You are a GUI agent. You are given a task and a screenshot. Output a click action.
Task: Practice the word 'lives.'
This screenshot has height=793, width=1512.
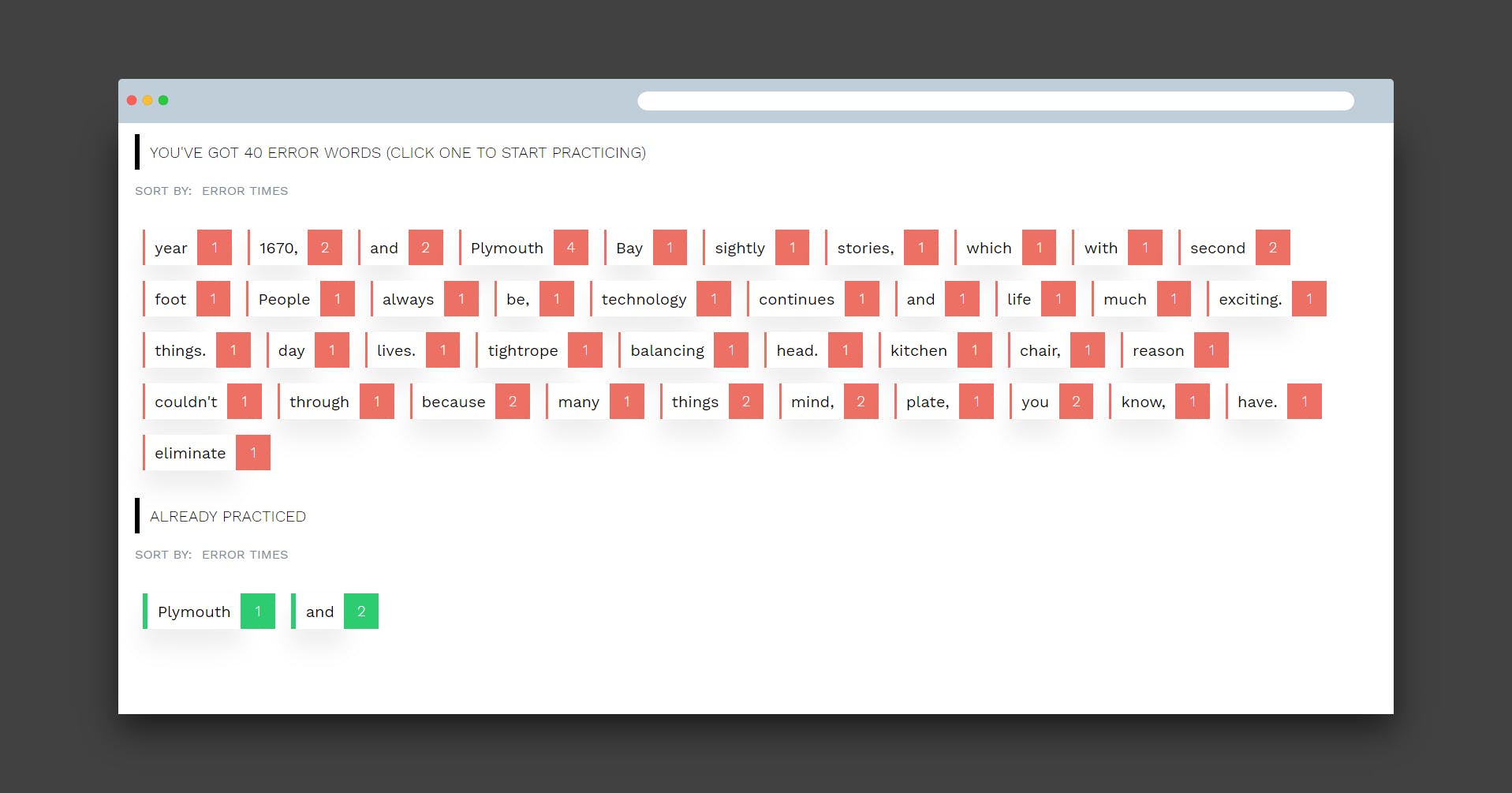point(413,350)
